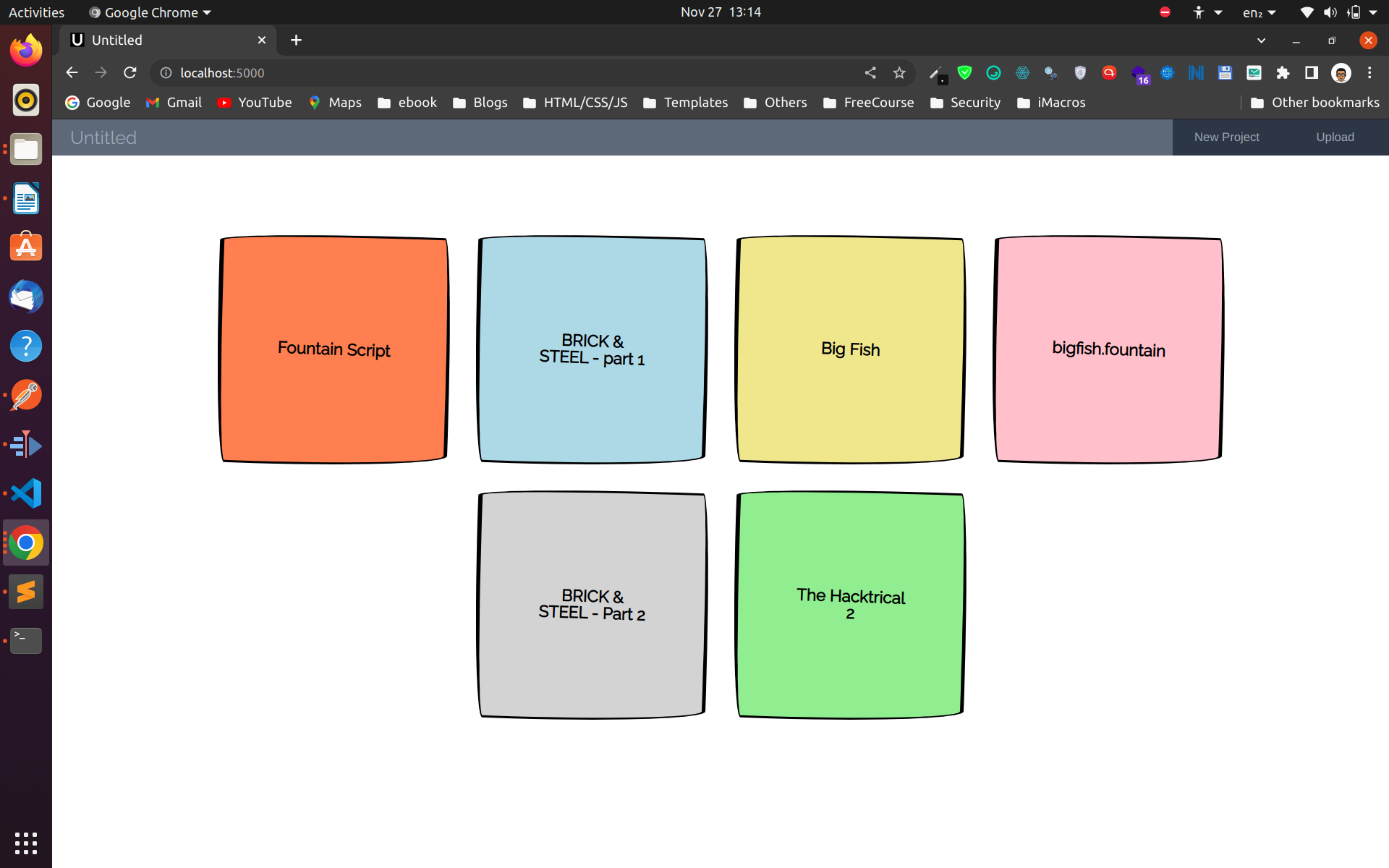Expand the tab search chevron
1389x868 pixels.
pos(1261,41)
